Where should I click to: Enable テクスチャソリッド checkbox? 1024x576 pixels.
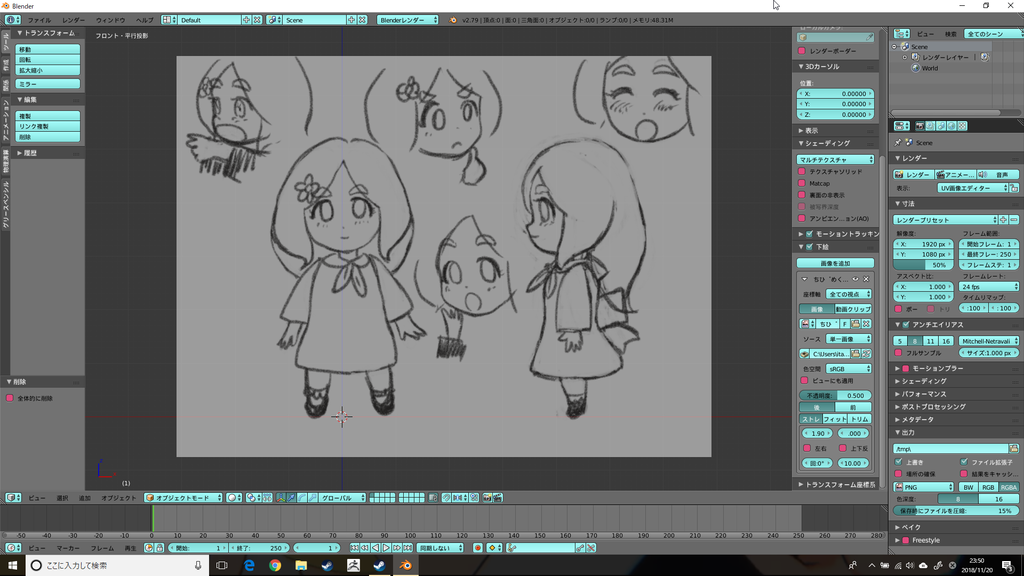click(x=802, y=172)
